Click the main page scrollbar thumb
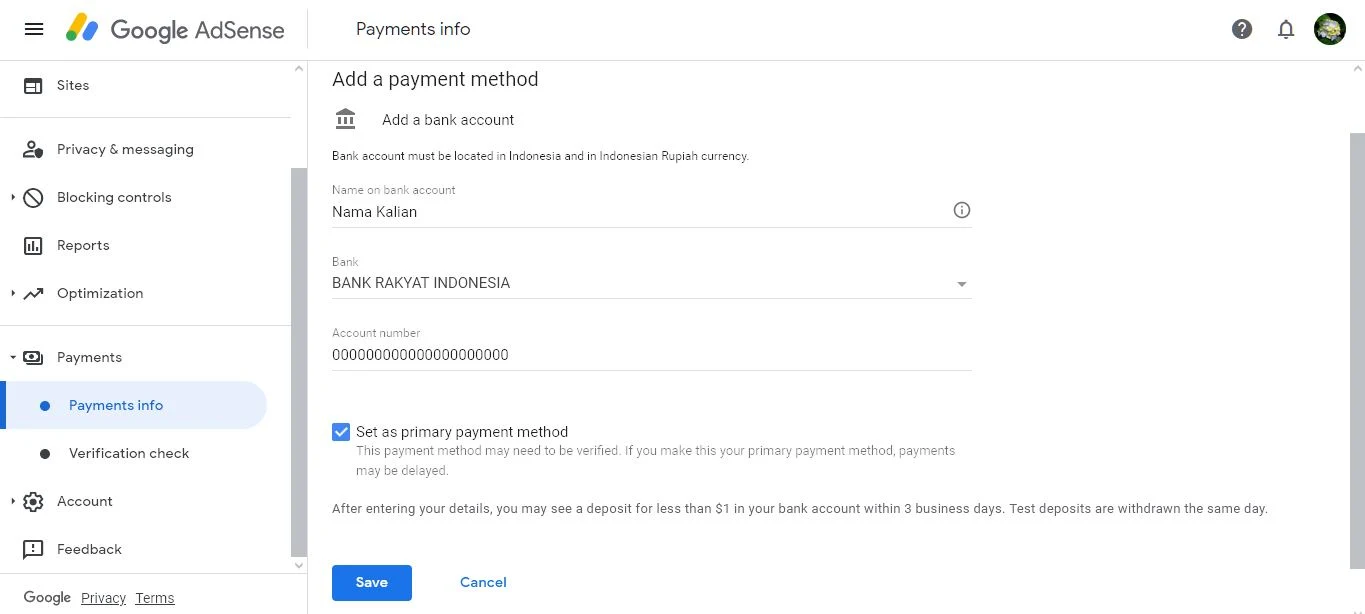Image resolution: width=1365 pixels, height=614 pixels. coord(1357,350)
